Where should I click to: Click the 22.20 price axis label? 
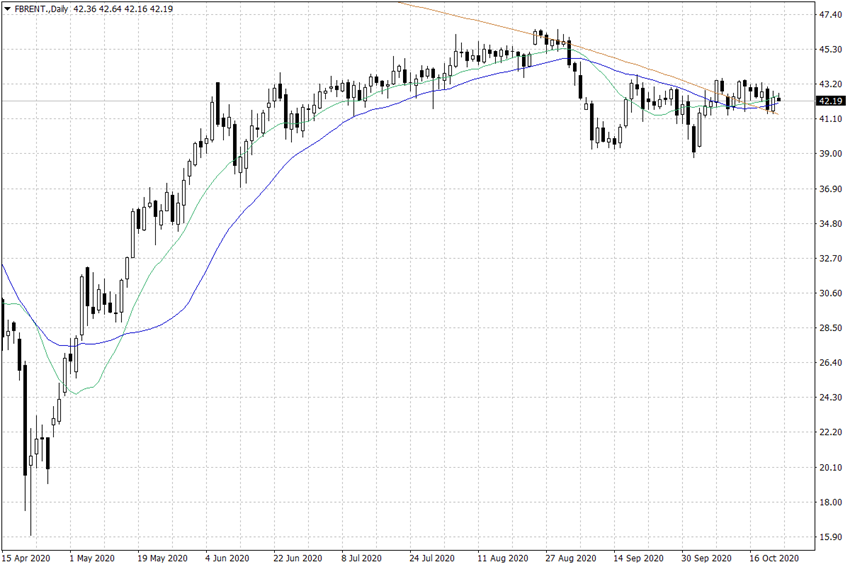click(x=831, y=432)
